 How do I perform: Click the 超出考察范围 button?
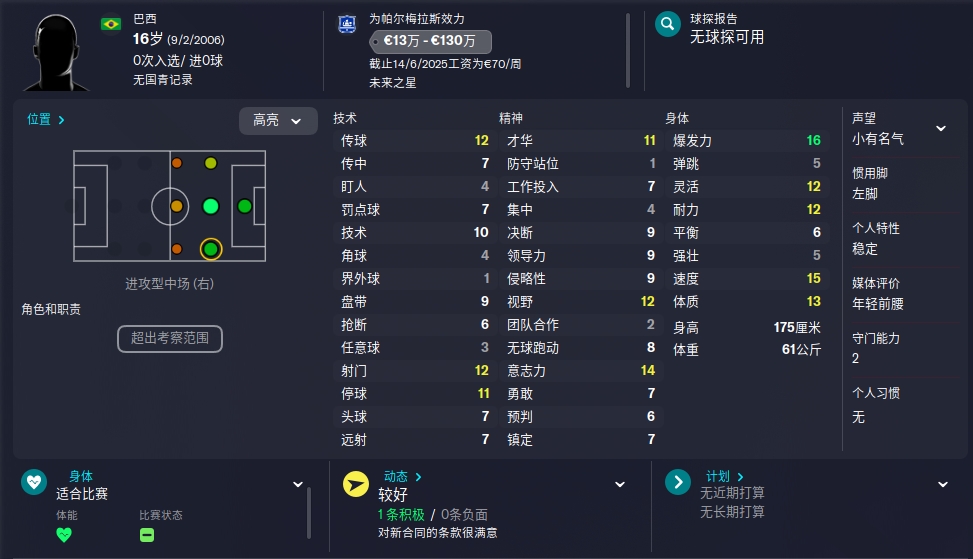pyautogui.click(x=170, y=339)
